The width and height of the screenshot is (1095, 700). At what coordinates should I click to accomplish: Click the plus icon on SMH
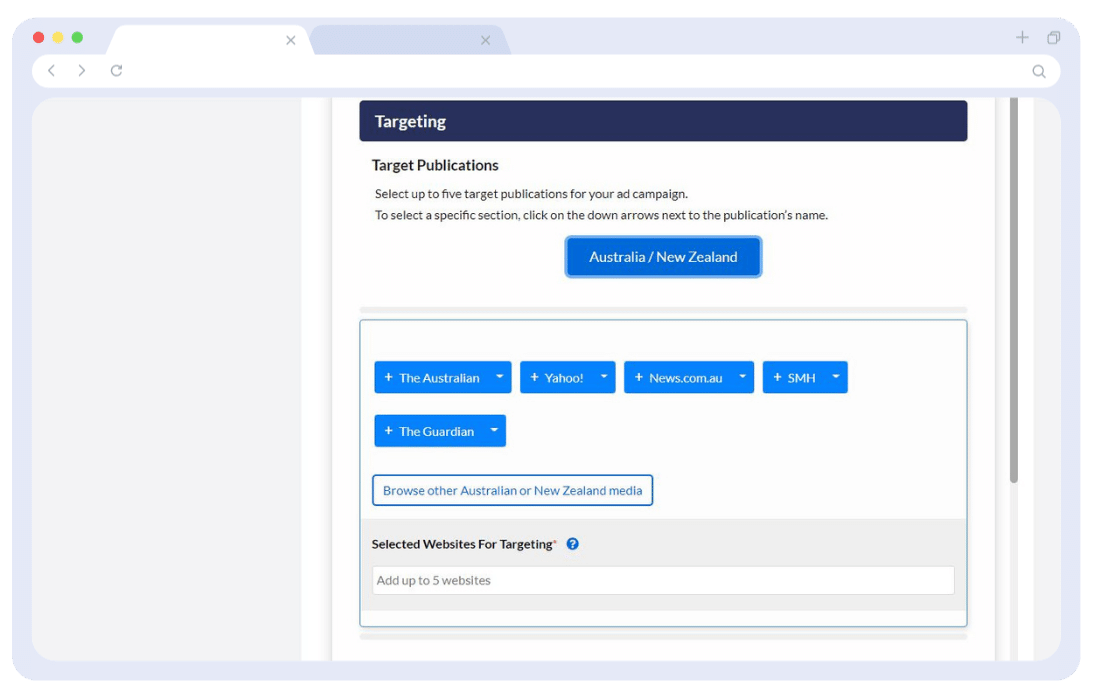coord(776,377)
